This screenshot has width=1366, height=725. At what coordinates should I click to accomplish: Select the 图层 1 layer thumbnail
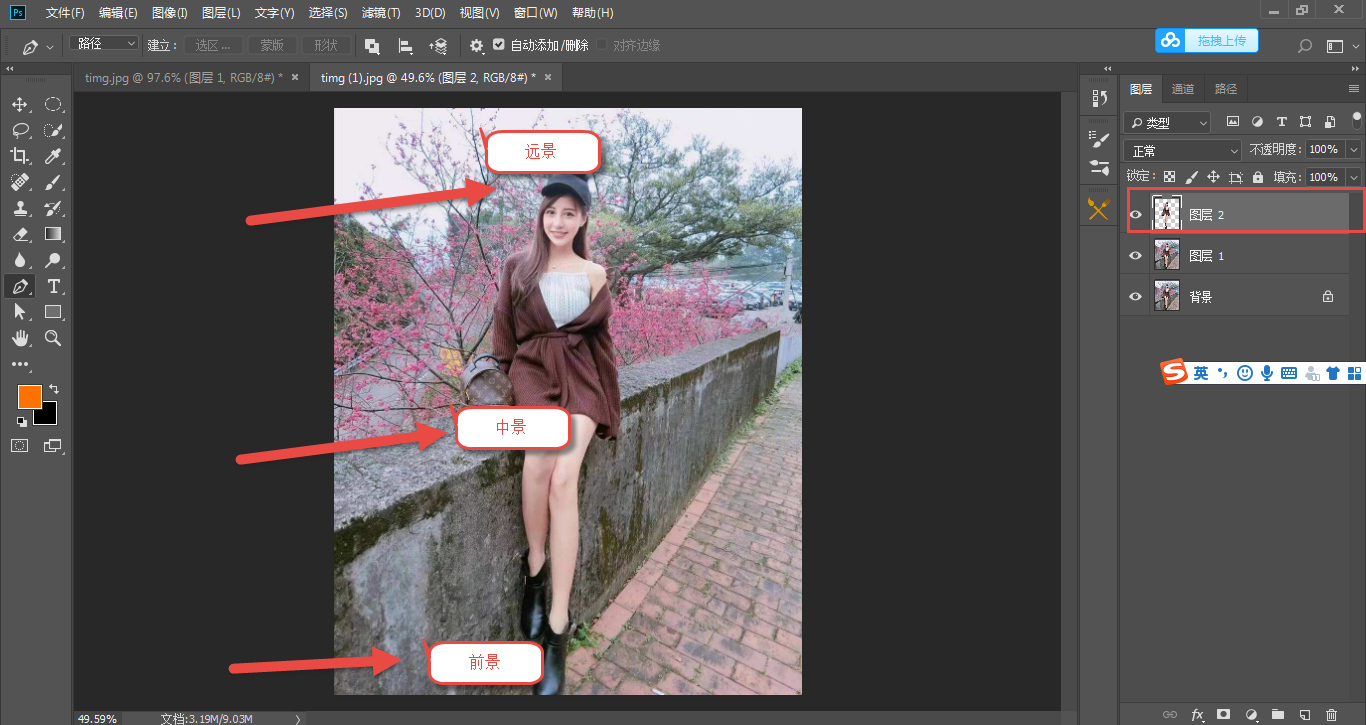tap(1167, 256)
